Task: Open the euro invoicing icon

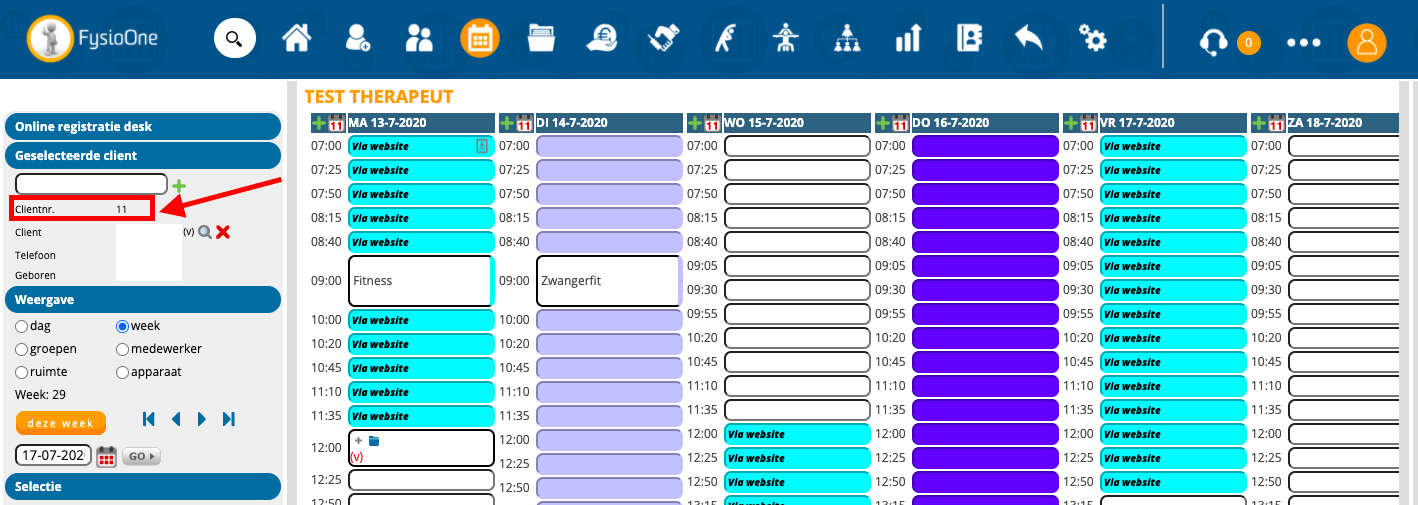Action: point(602,39)
